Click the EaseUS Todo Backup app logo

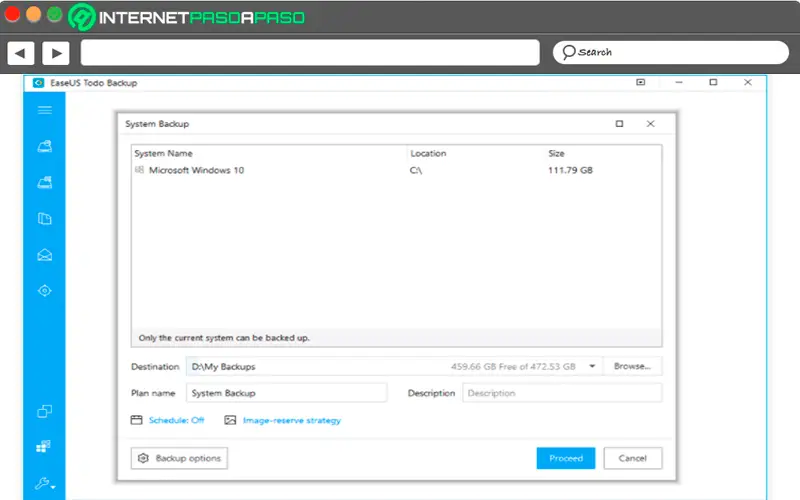(38, 83)
